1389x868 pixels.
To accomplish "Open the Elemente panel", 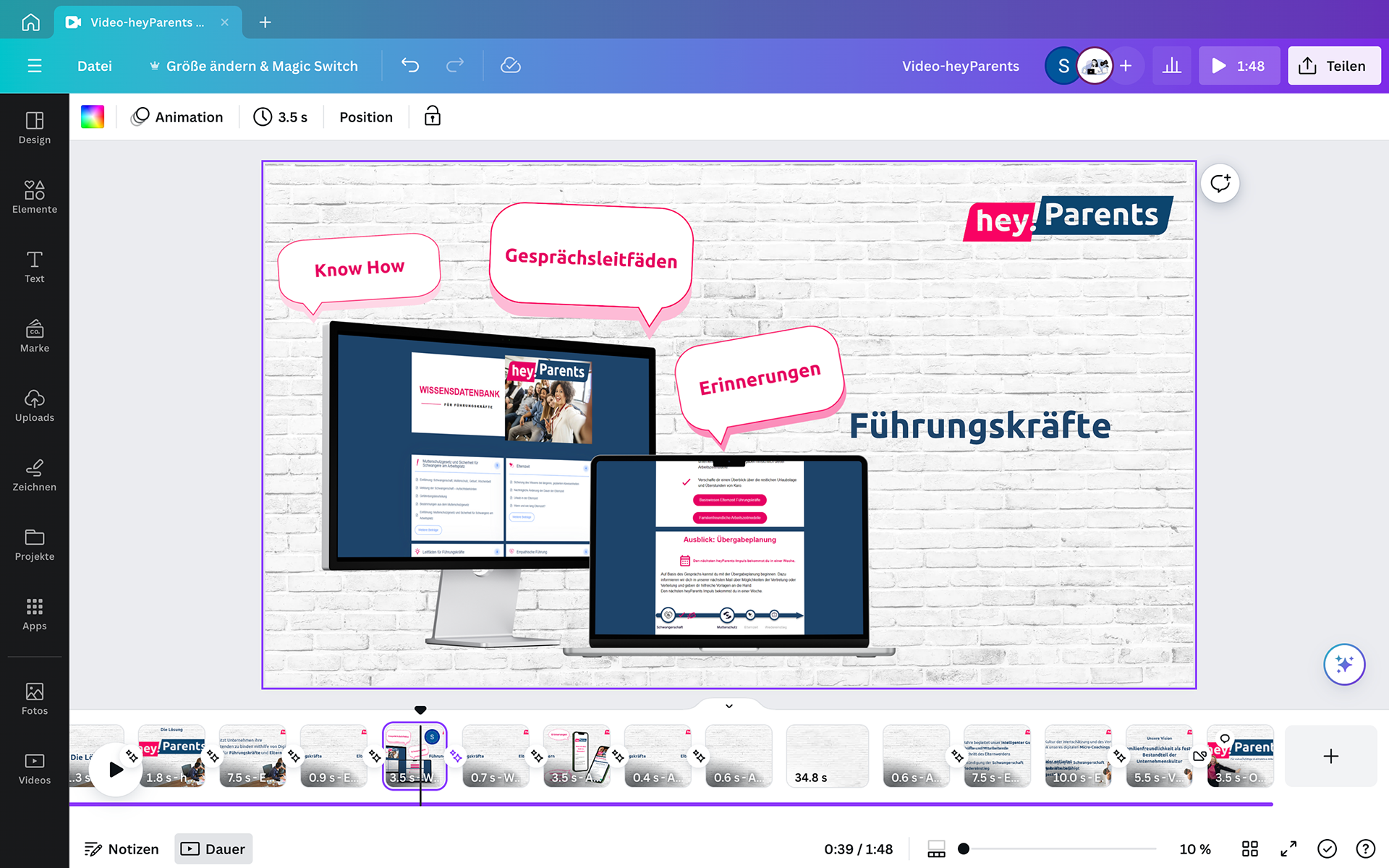I will click(x=35, y=197).
